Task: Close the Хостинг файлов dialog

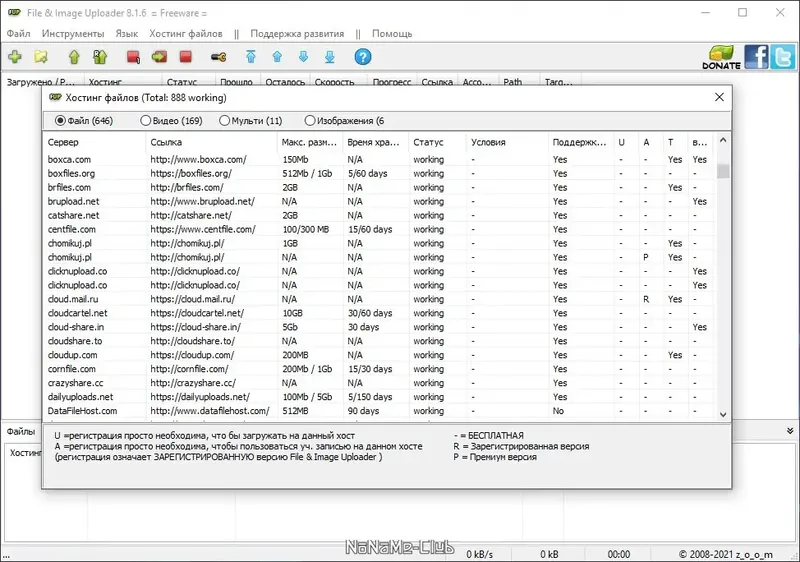Action: point(719,97)
